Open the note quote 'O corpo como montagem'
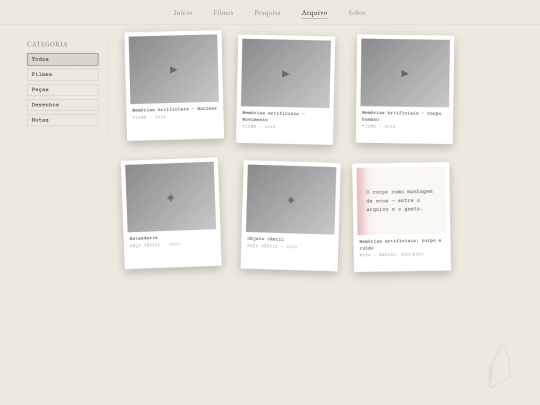 click(x=399, y=200)
